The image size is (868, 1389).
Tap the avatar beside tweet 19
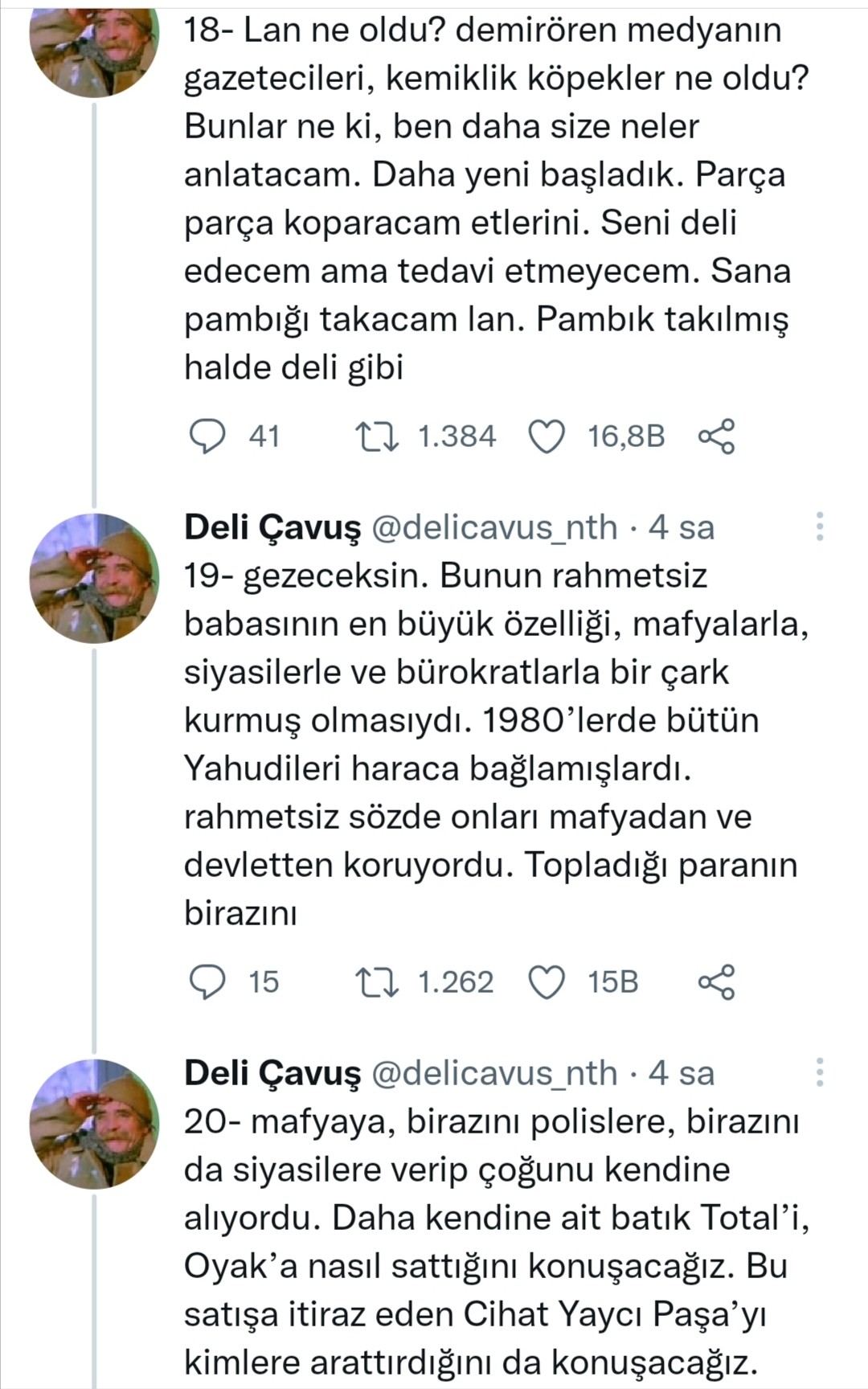coord(94,577)
